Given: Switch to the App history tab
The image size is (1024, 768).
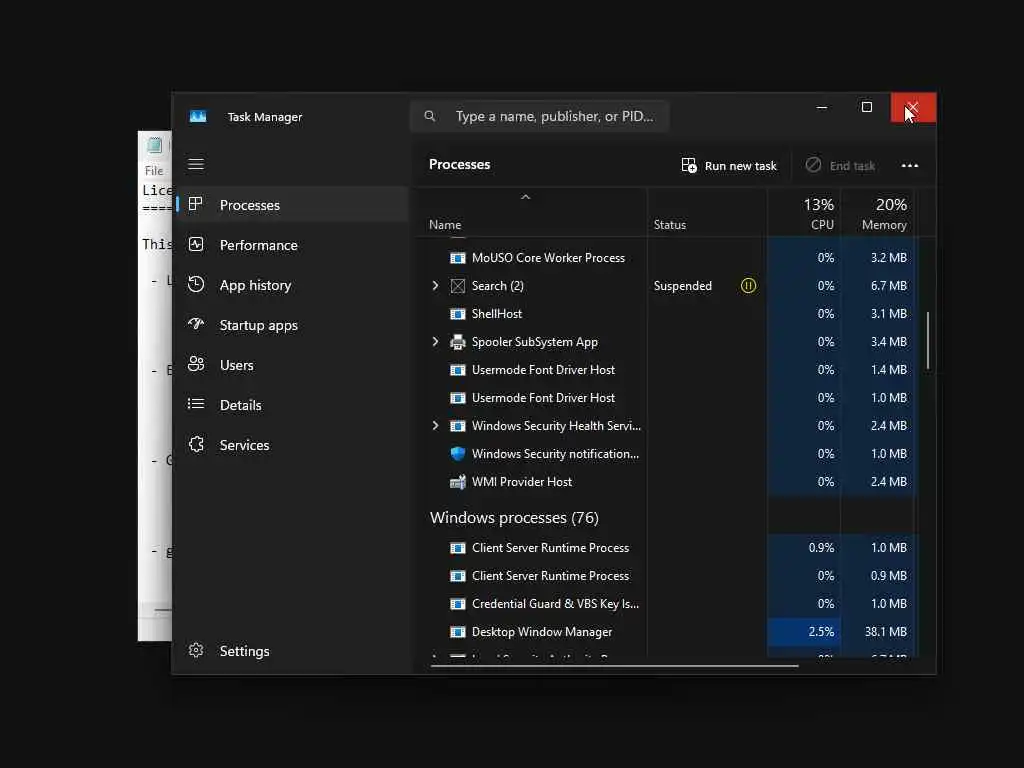Looking at the screenshot, I should 293,285.
